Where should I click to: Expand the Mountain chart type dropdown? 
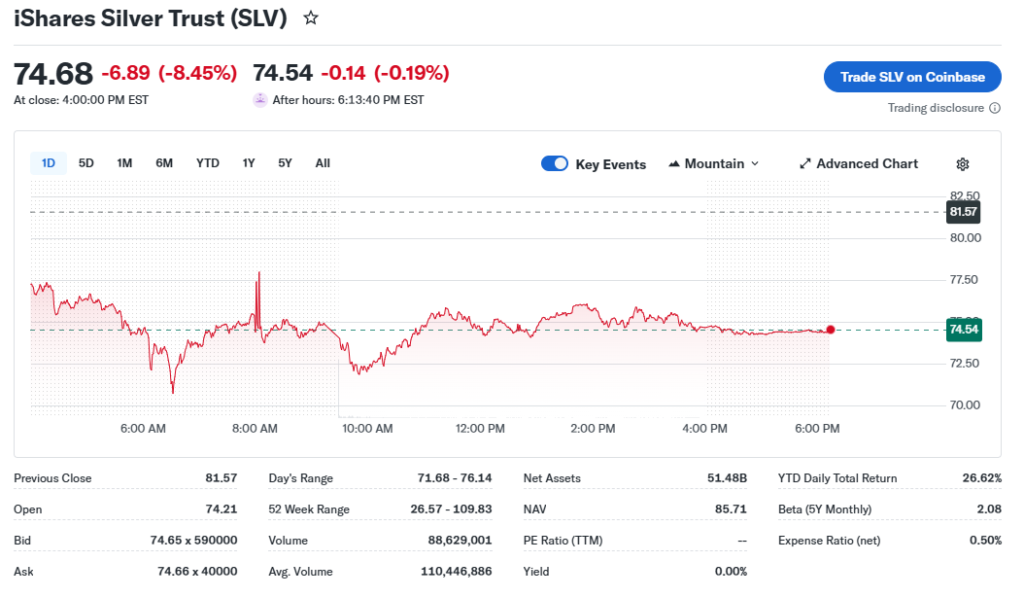pyautogui.click(x=754, y=164)
